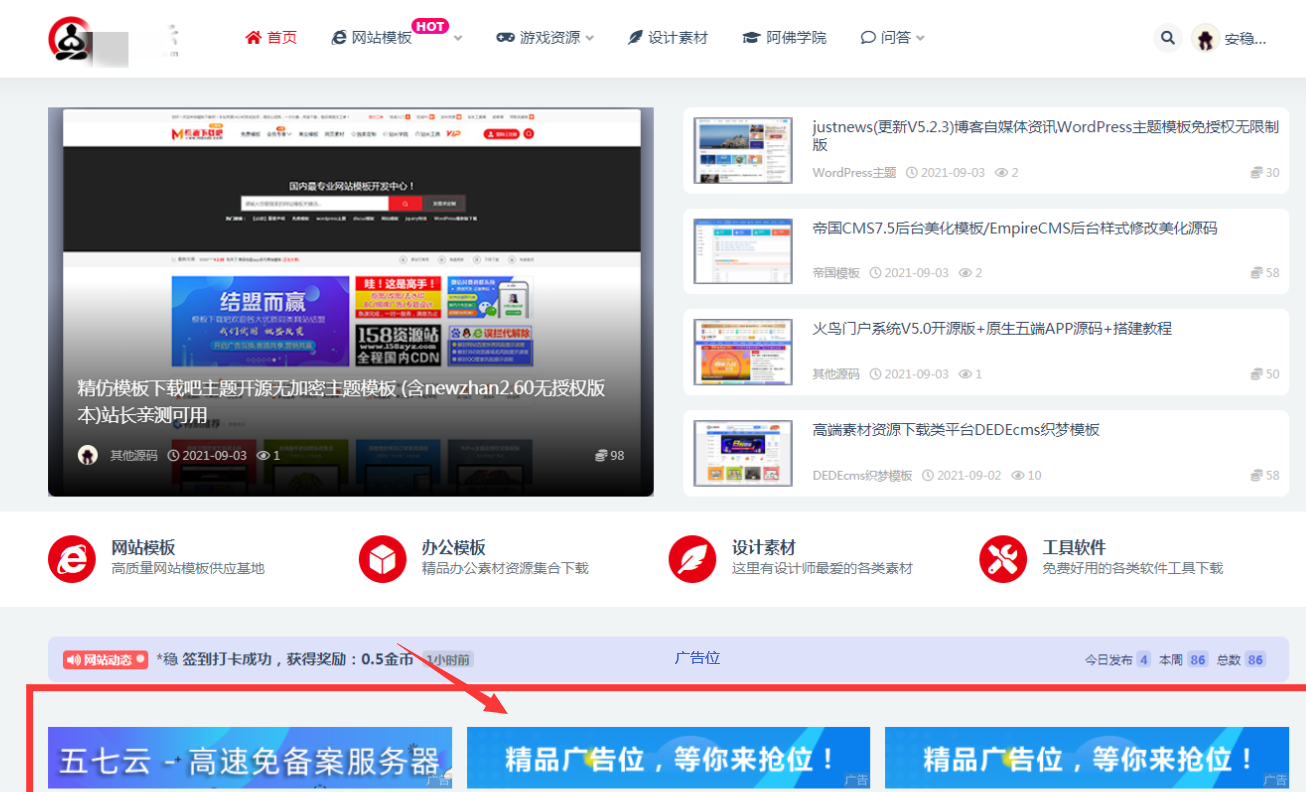Open justnews WordPress主题模板 article title
Screen dimensions: 1306x792
[x=1046, y=136]
